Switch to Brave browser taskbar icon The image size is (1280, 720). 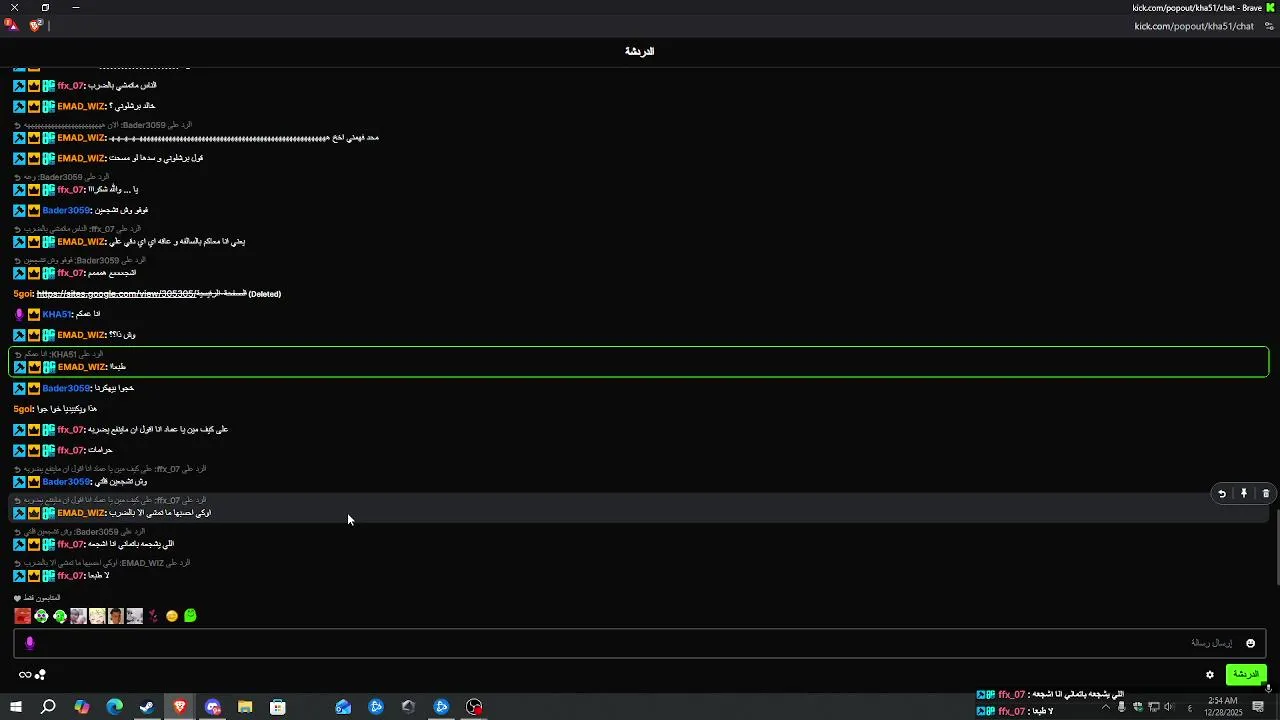coord(180,707)
